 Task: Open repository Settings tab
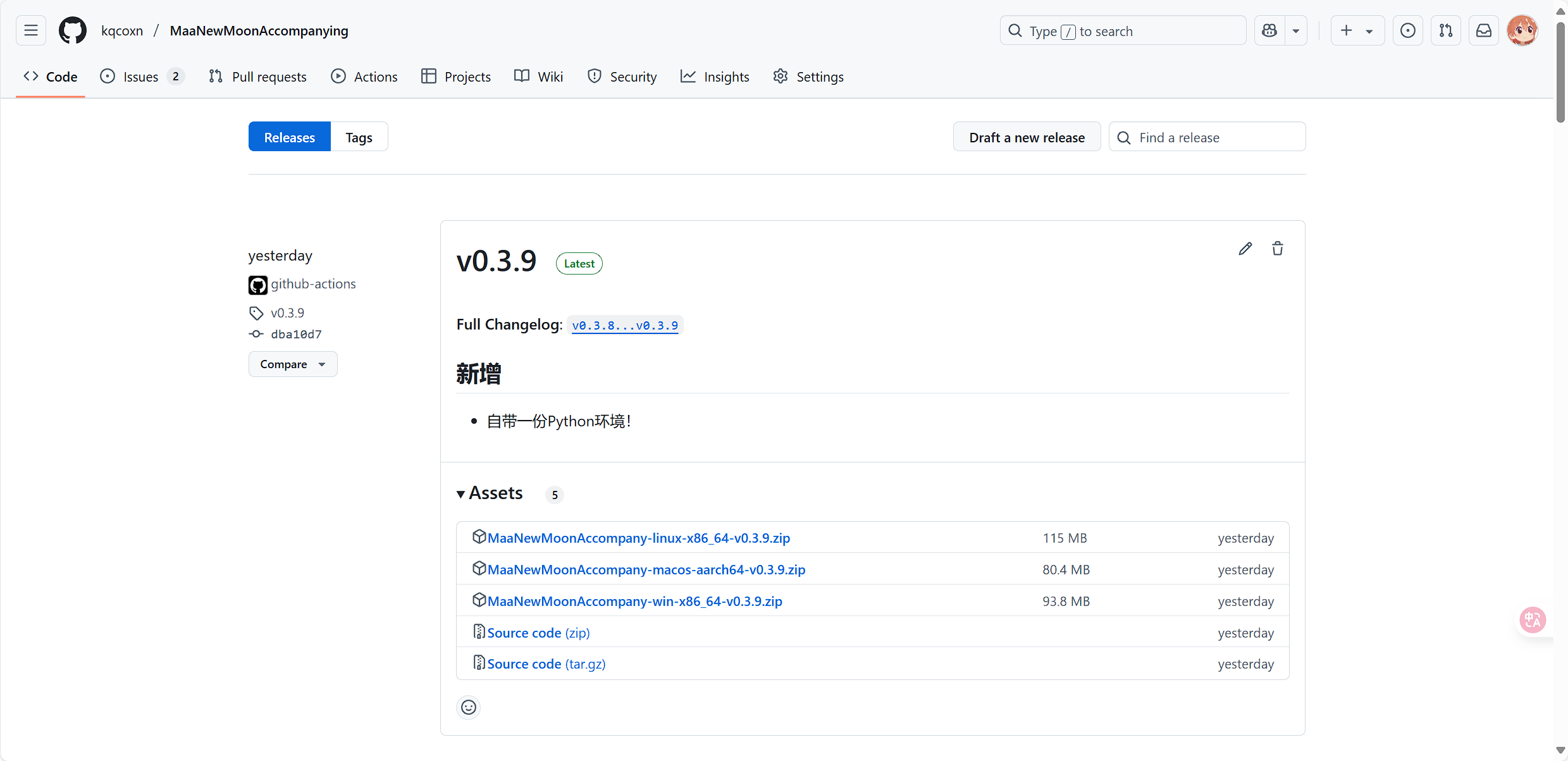(x=808, y=77)
